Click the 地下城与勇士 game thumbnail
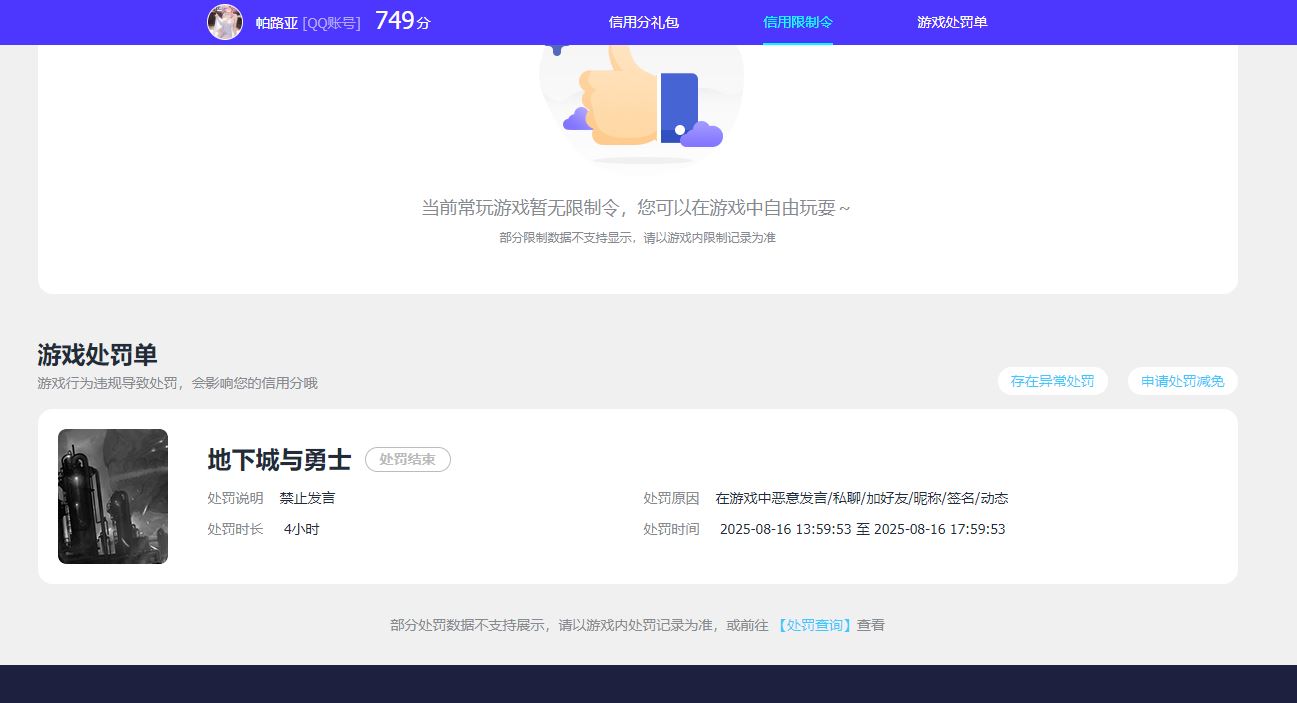Screen dimensions: 1297x703 tap(113, 496)
